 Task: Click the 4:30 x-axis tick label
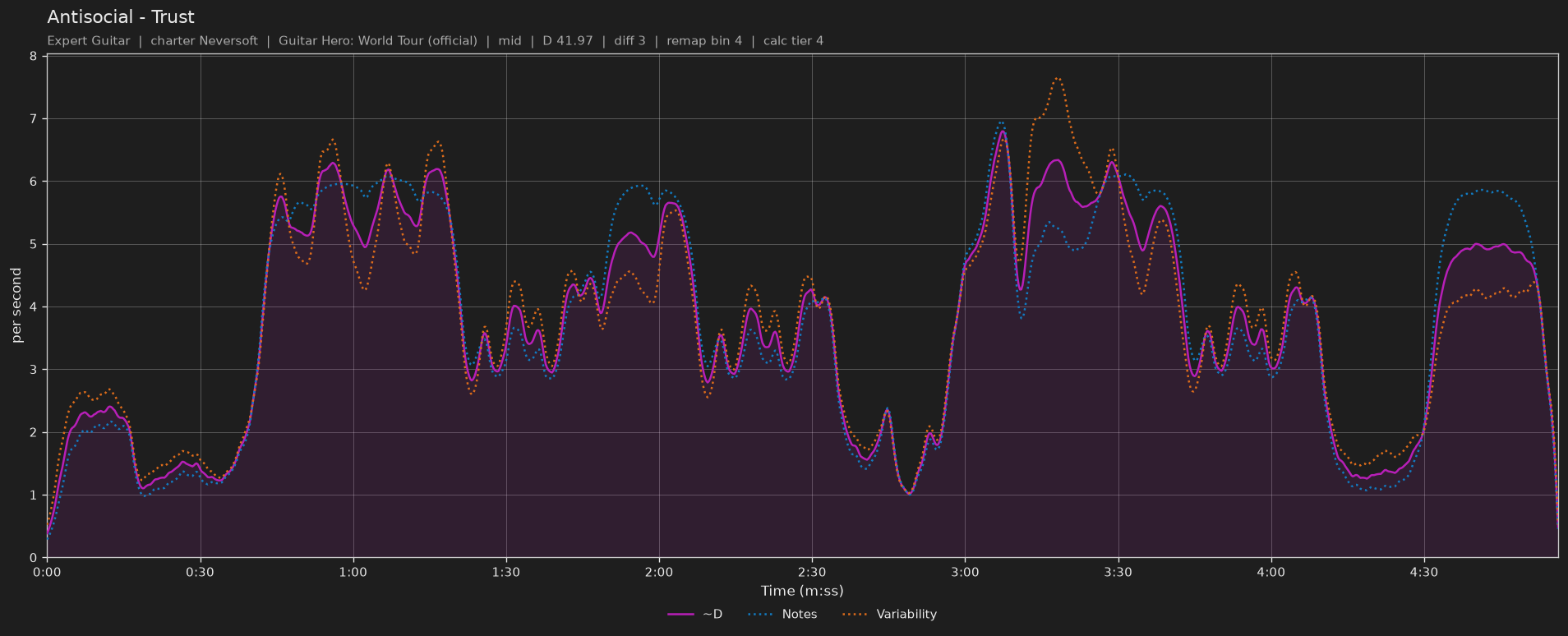click(1423, 572)
